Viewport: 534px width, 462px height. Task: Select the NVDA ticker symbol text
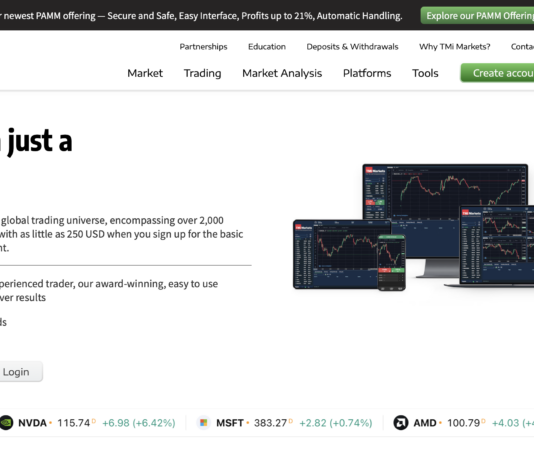click(32, 423)
